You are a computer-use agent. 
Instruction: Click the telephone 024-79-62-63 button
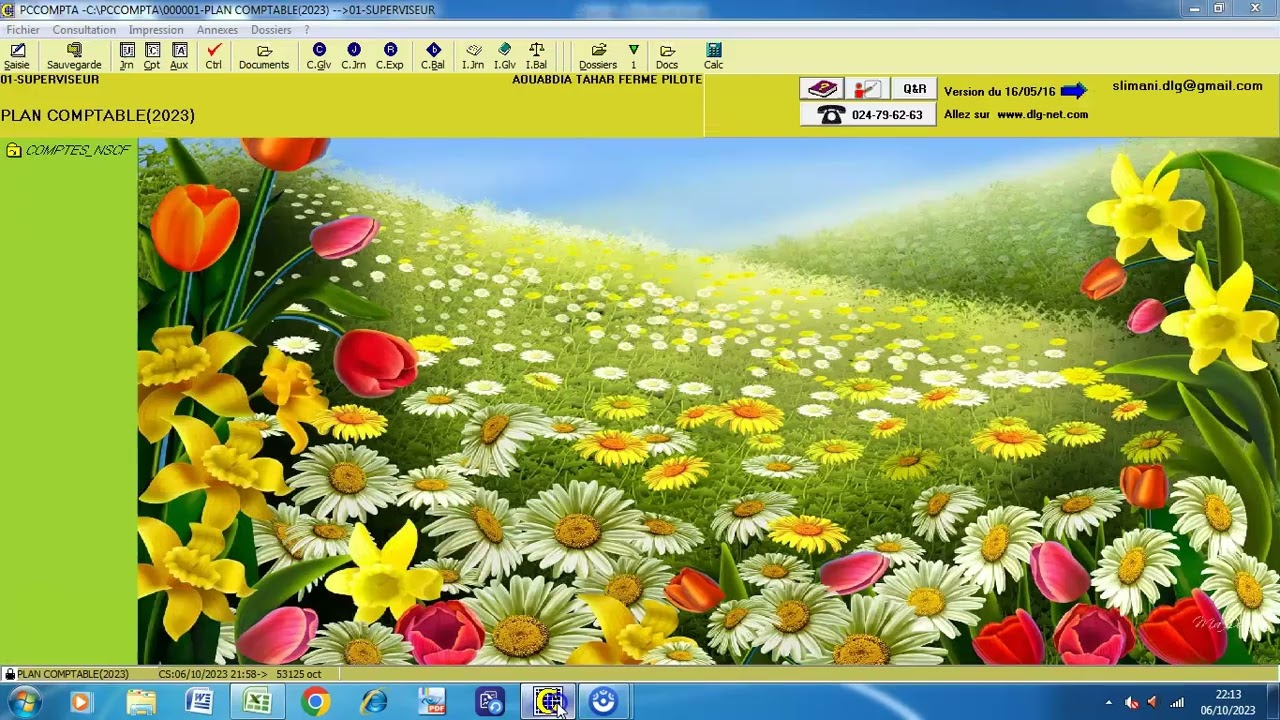pos(868,115)
